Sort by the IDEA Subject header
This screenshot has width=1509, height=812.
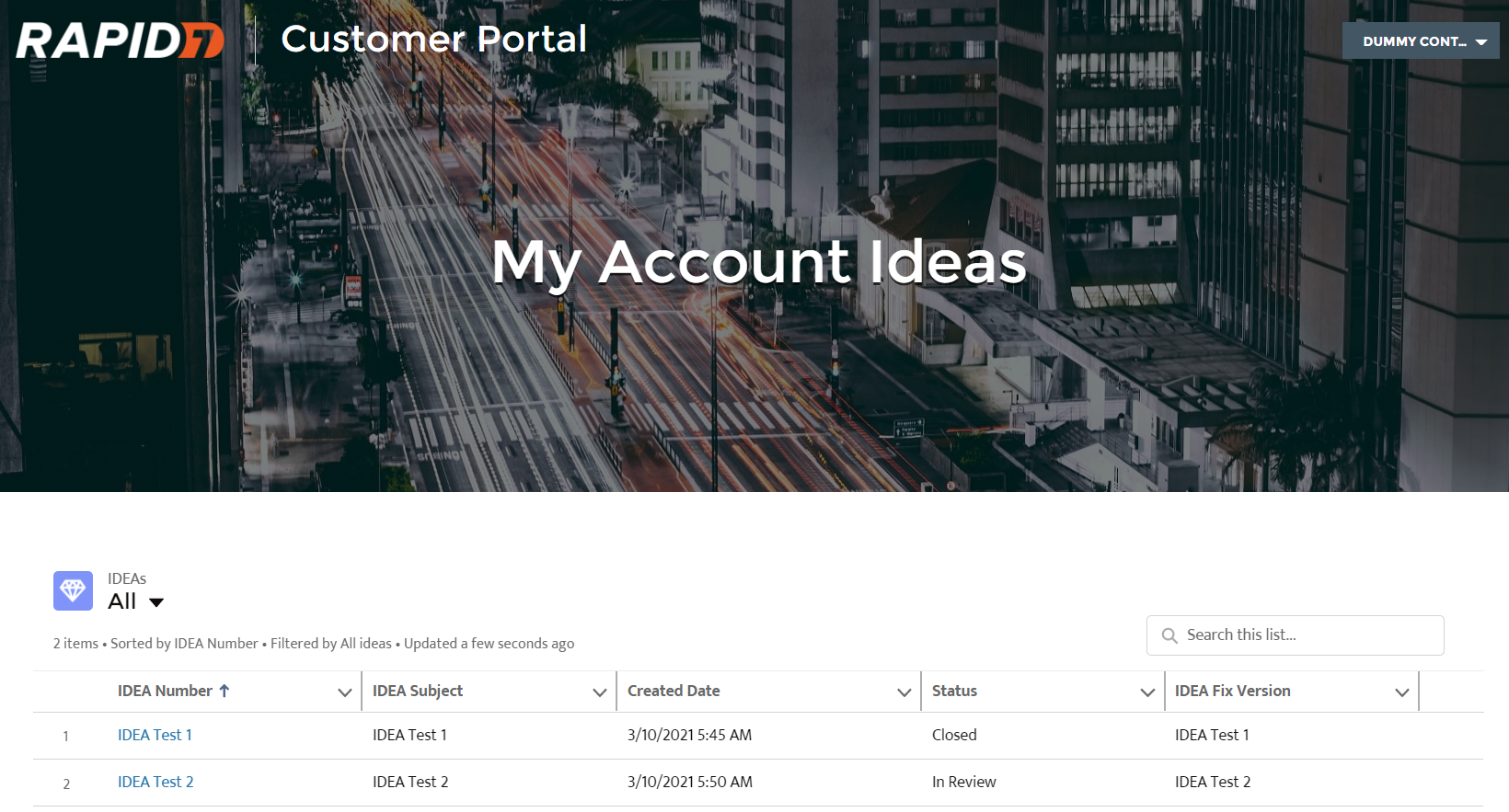pyautogui.click(x=418, y=691)
